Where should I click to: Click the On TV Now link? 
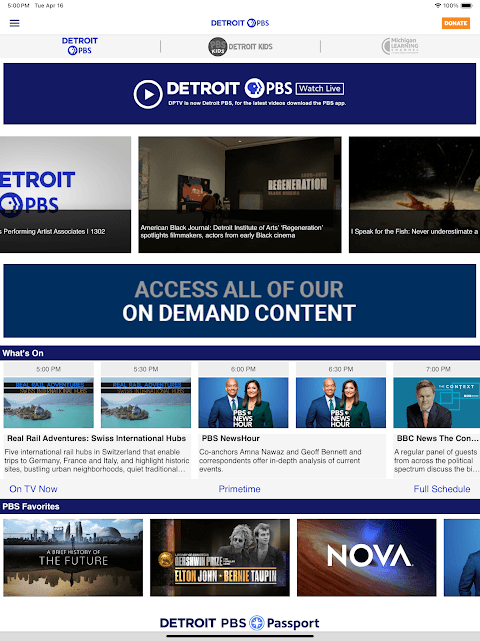(x=34, y=489)
